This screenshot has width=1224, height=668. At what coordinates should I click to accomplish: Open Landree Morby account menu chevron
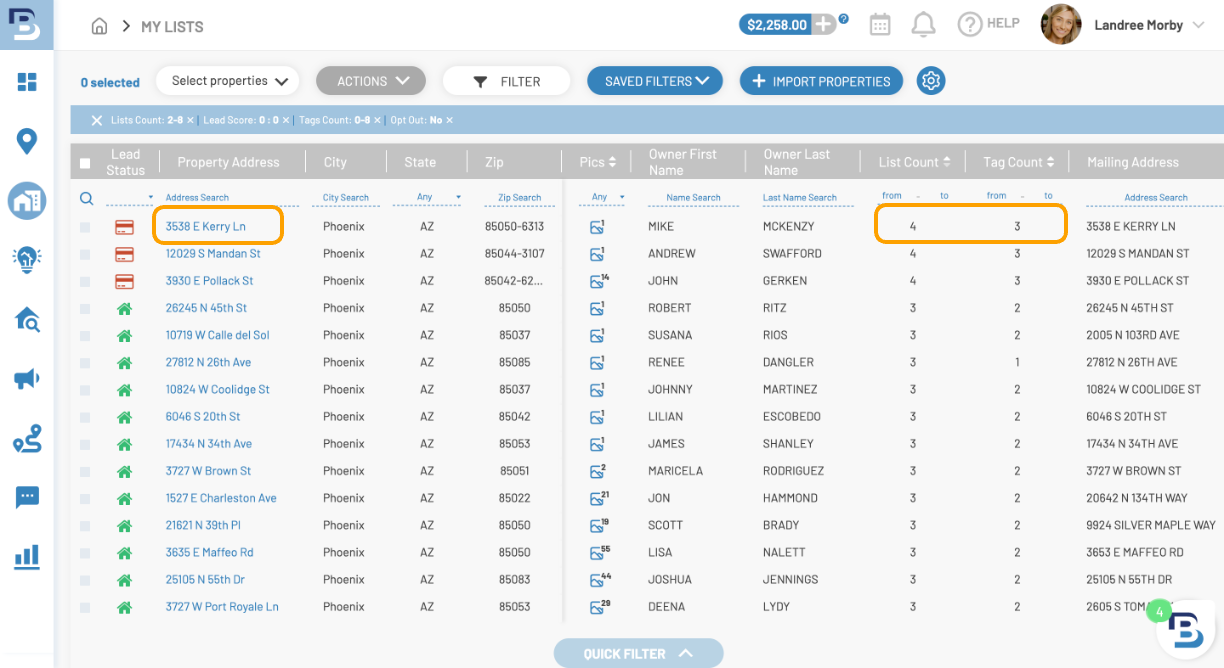pyautogui.click(x=1199, y=25)
